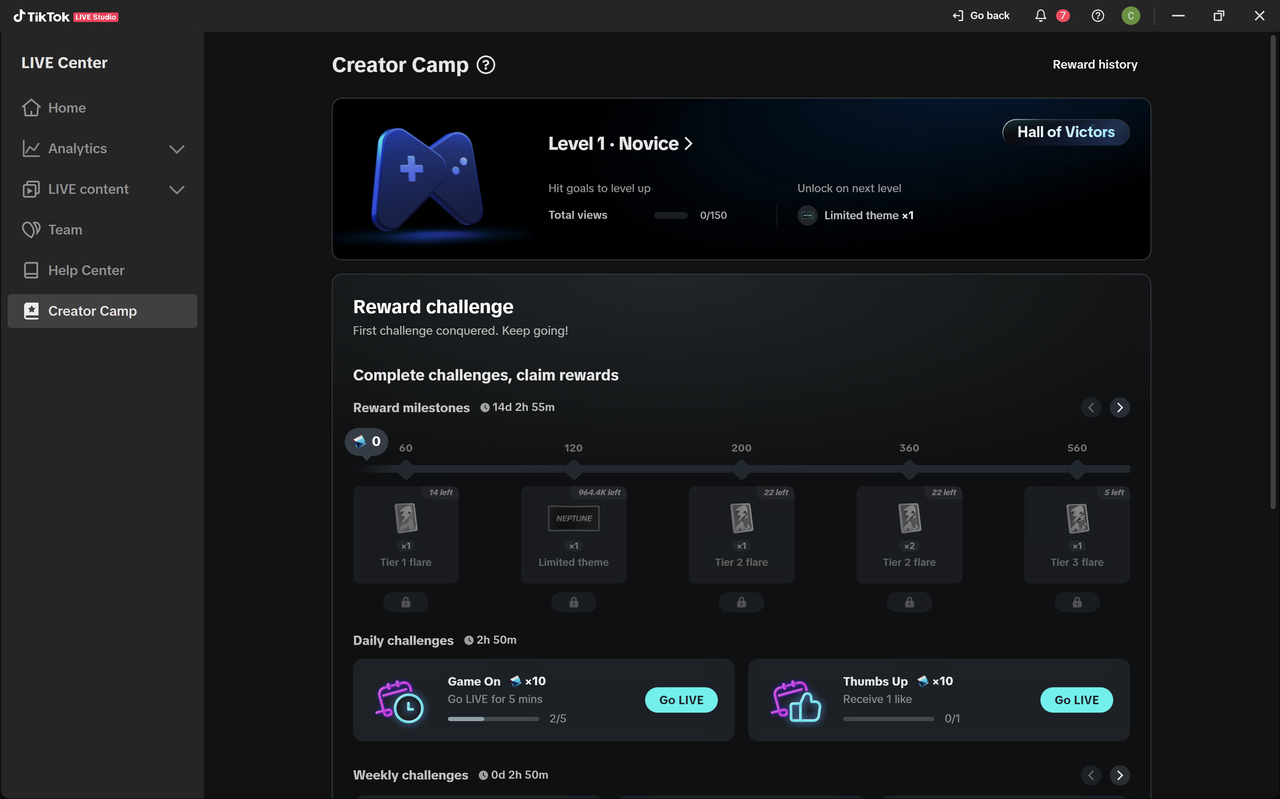The image size is (1280, 799).
Task: Open Level 1 Novice details chevron
Action: point(688,144)
